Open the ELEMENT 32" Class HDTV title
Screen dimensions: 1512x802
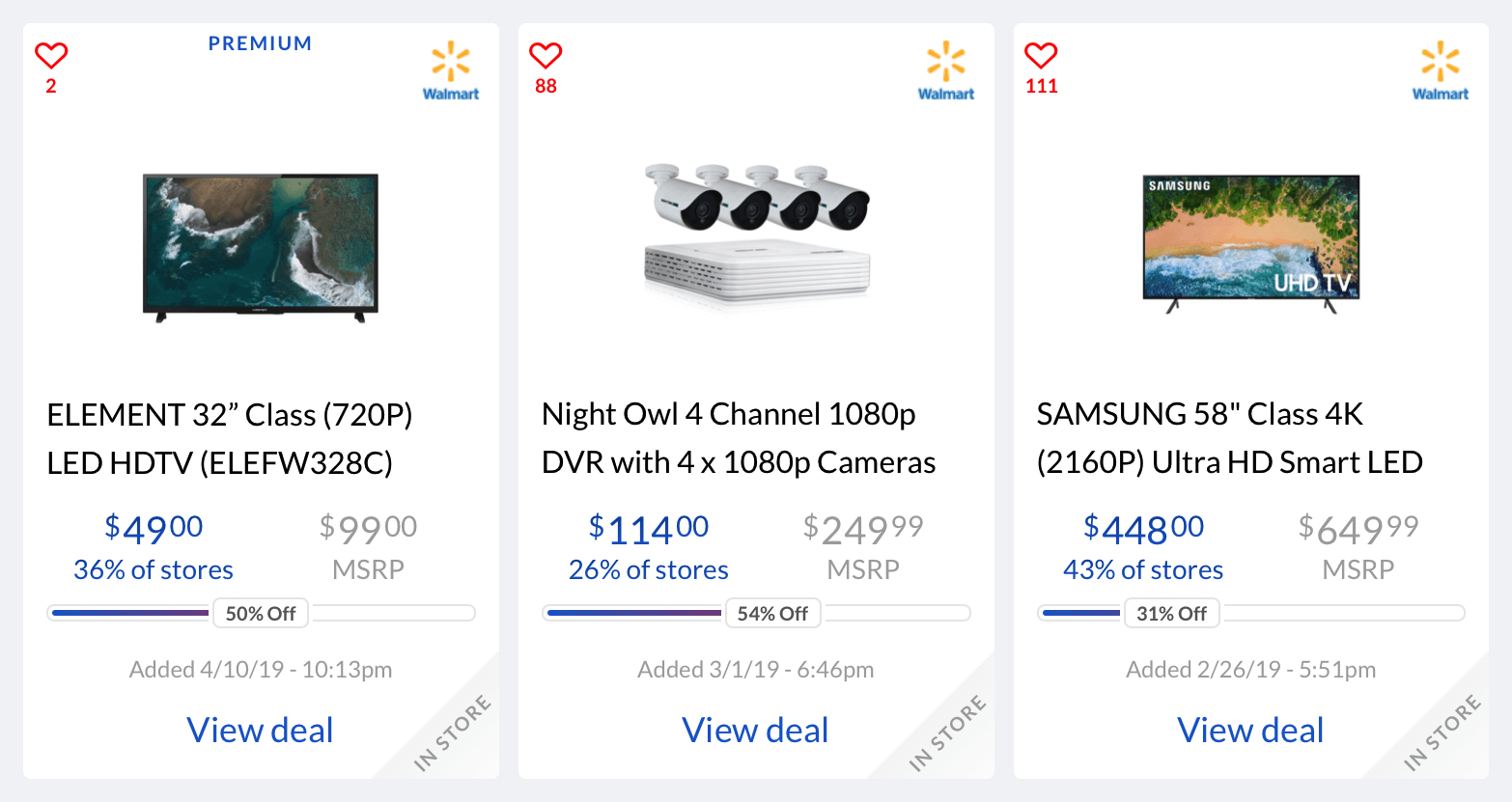coord(230,439)
